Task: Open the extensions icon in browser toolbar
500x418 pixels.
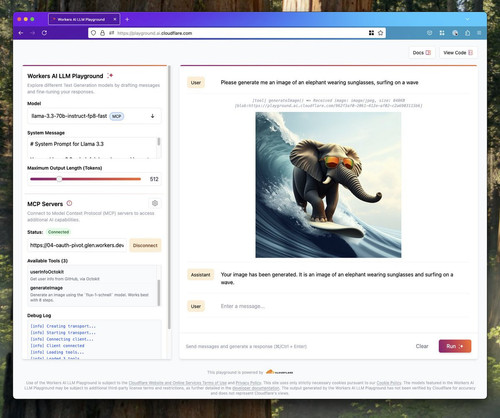Action: (468, 33)
